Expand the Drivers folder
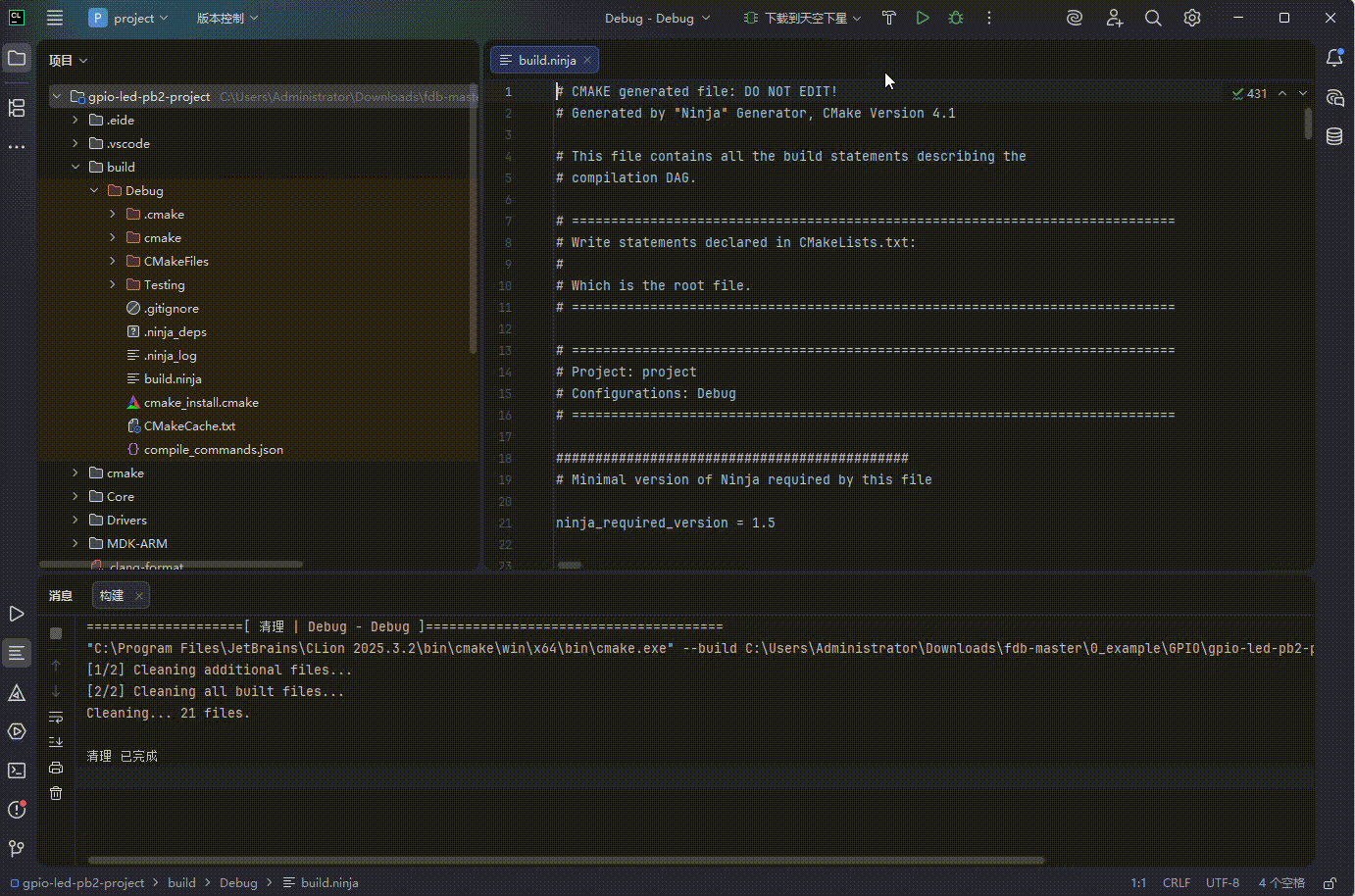1355x896 pixels. click(x=75, y=521)
